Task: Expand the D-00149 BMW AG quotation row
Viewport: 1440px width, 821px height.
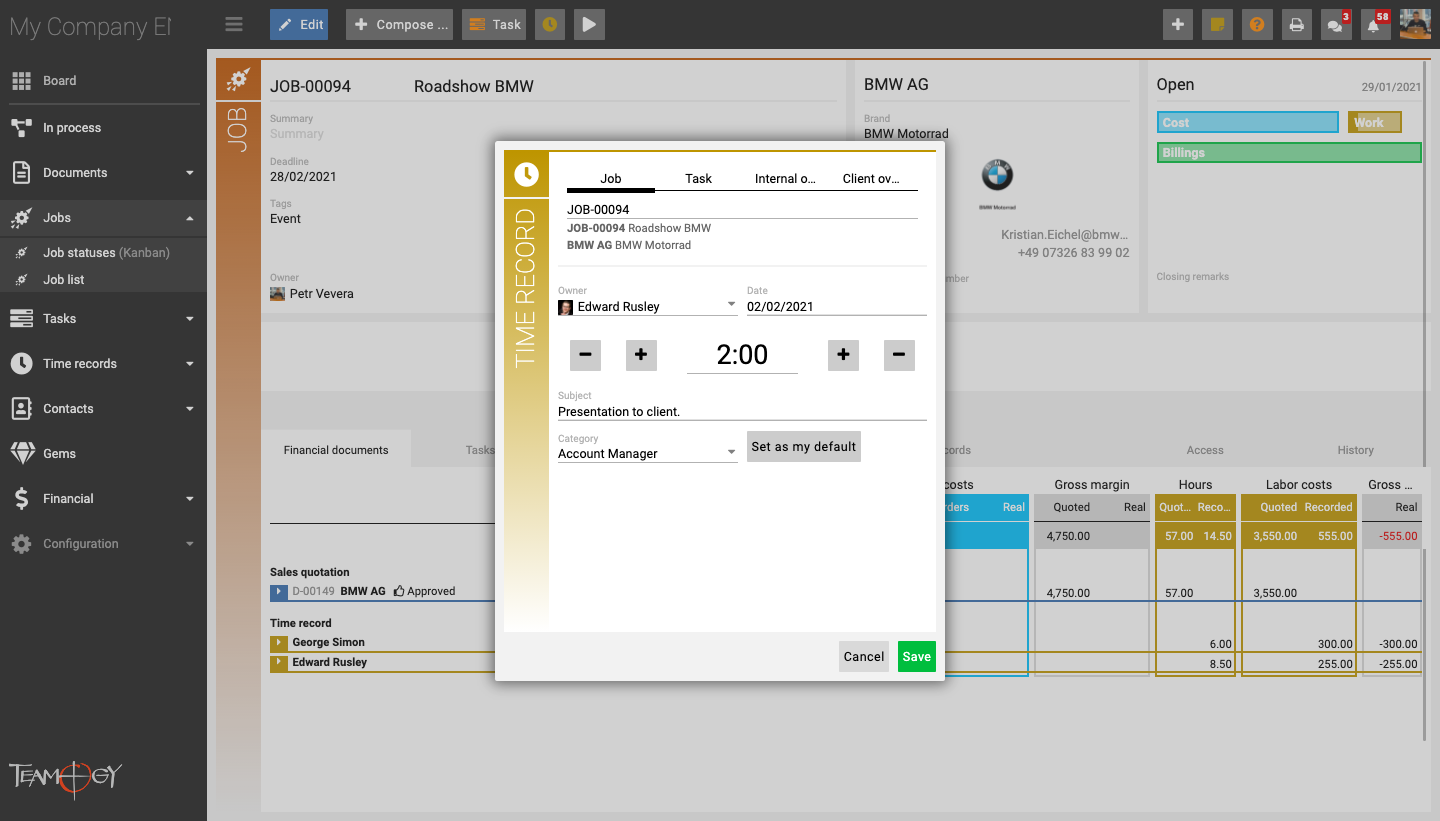Action: pos(279,592)
